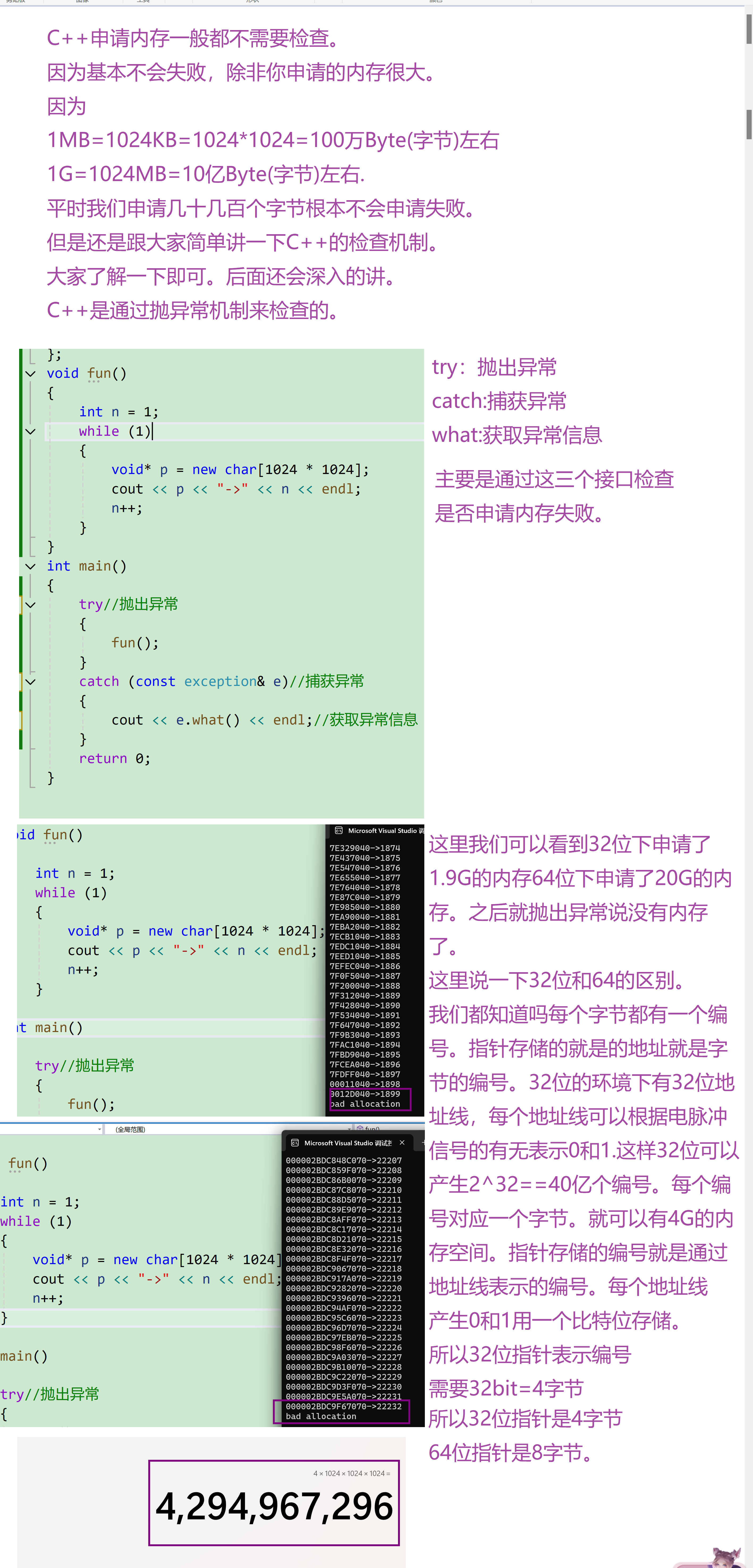753x1568 pixels.
Task: Click the console icon in the lower debug tab
Action: pyautogui.click(x=295, y=1143)
